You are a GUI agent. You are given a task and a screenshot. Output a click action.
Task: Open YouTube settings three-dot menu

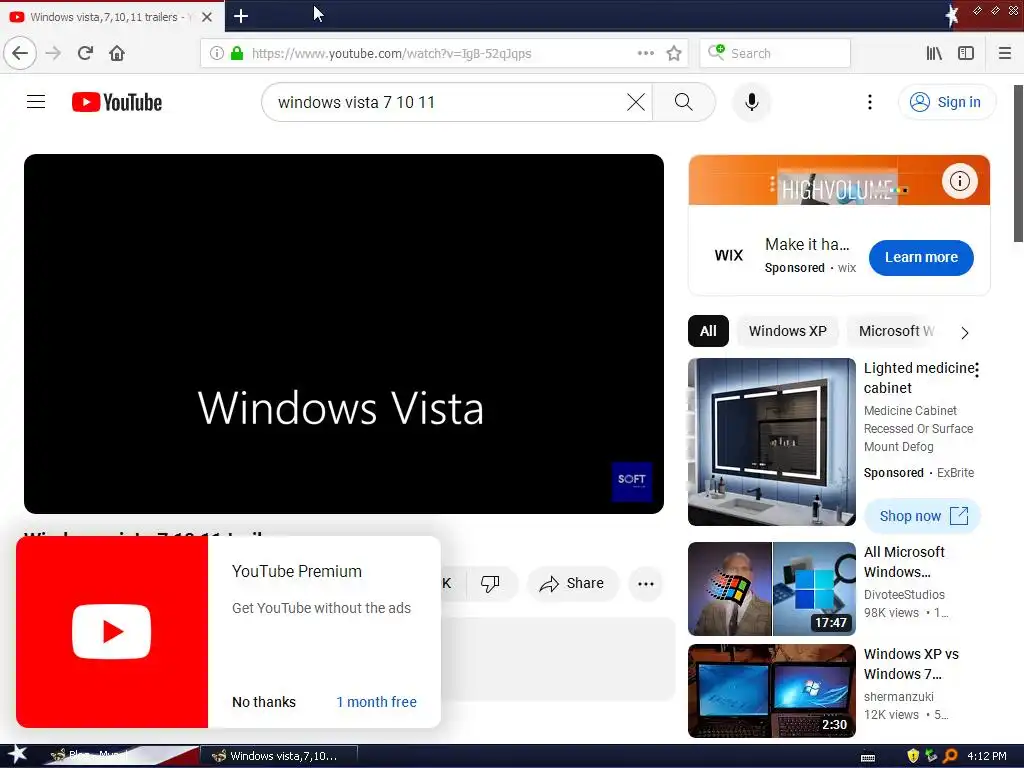point(869,102)
